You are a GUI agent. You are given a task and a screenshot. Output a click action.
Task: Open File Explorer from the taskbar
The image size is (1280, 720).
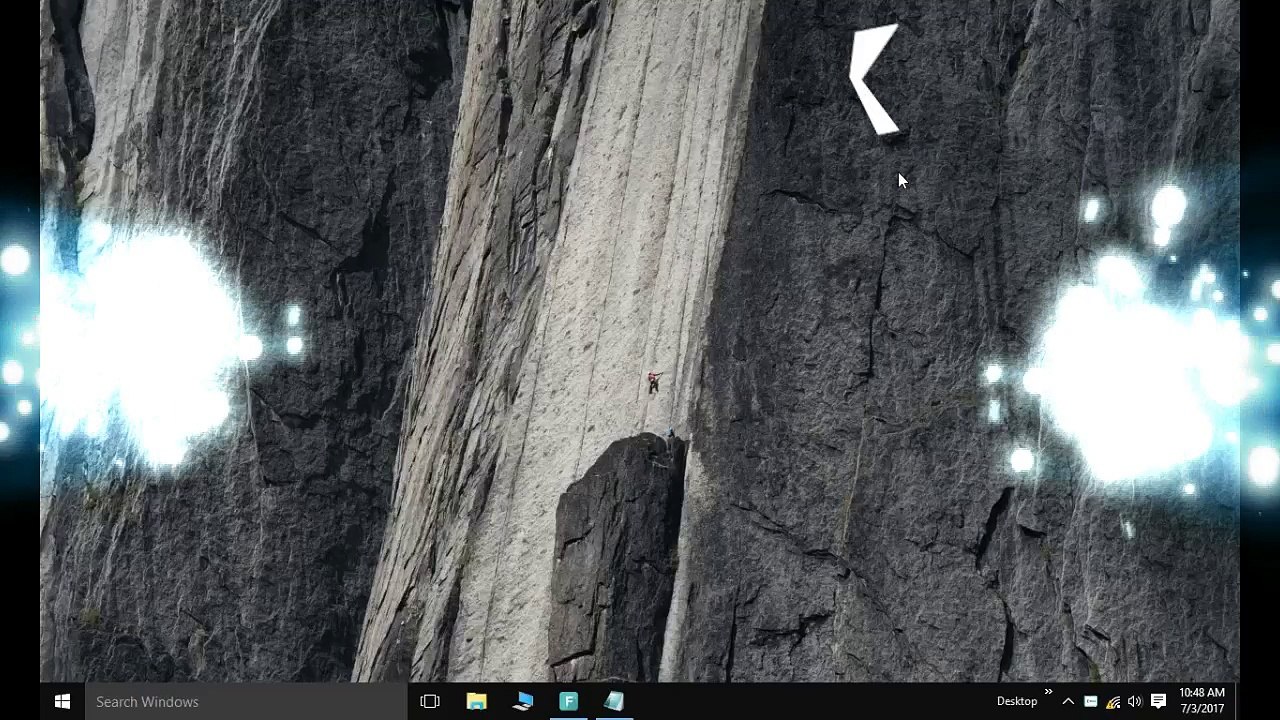click(x=476, y=701)
